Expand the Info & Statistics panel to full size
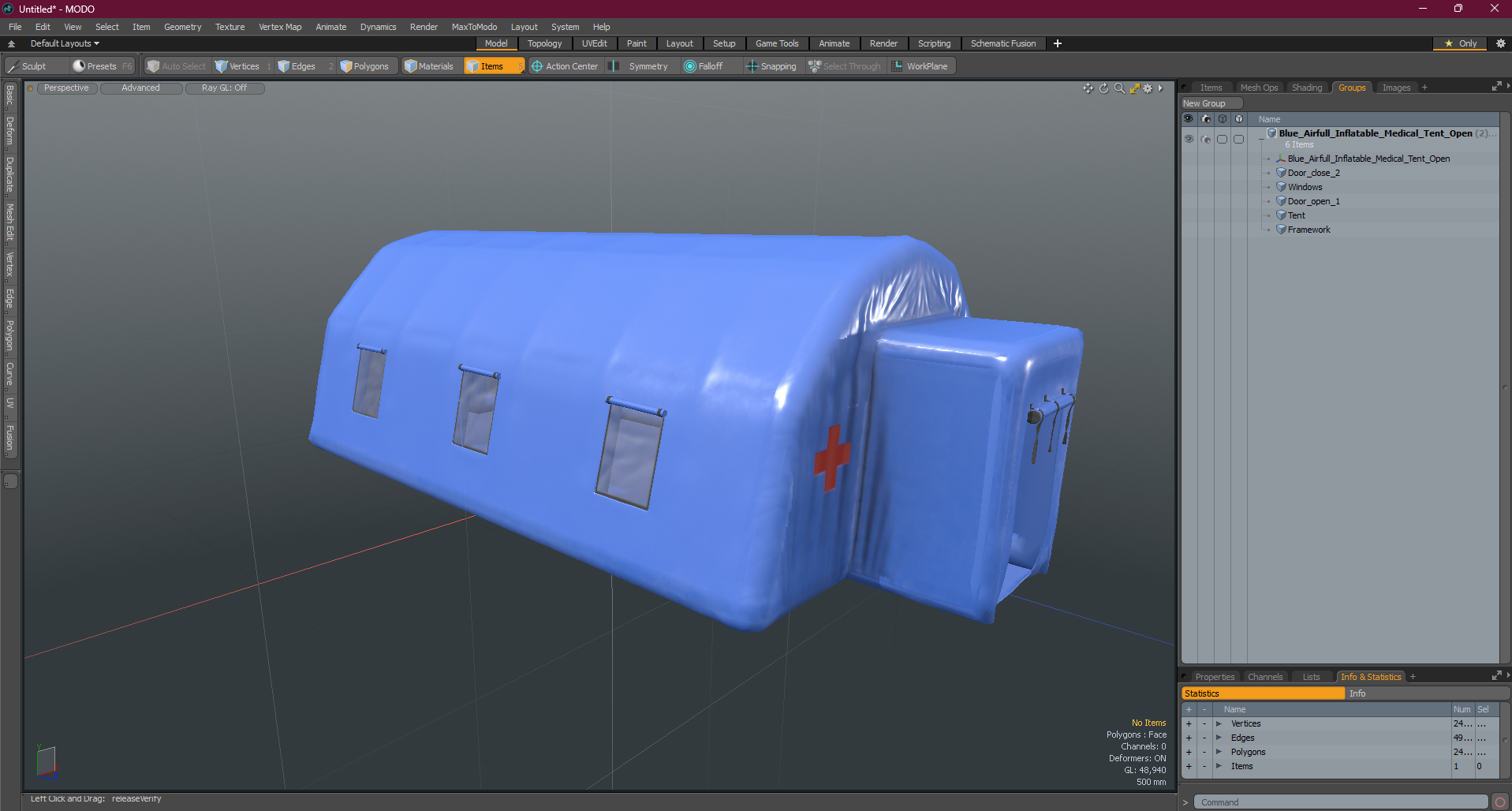Image resolution: width=1512 pixels, height=811 pixels. [x=1496, y=676]
